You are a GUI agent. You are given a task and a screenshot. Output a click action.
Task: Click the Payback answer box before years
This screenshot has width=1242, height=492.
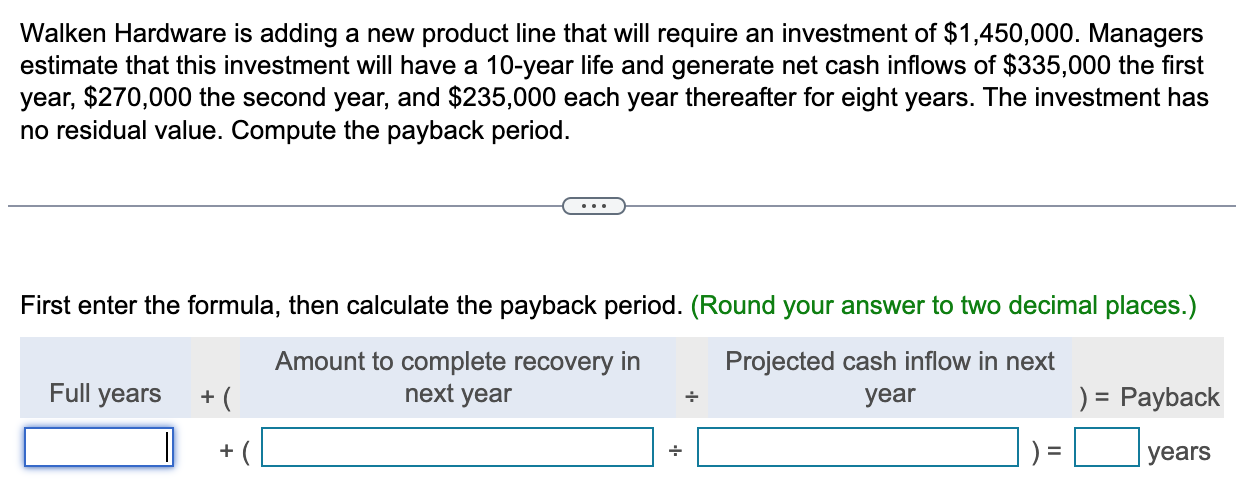(1107, 447)
